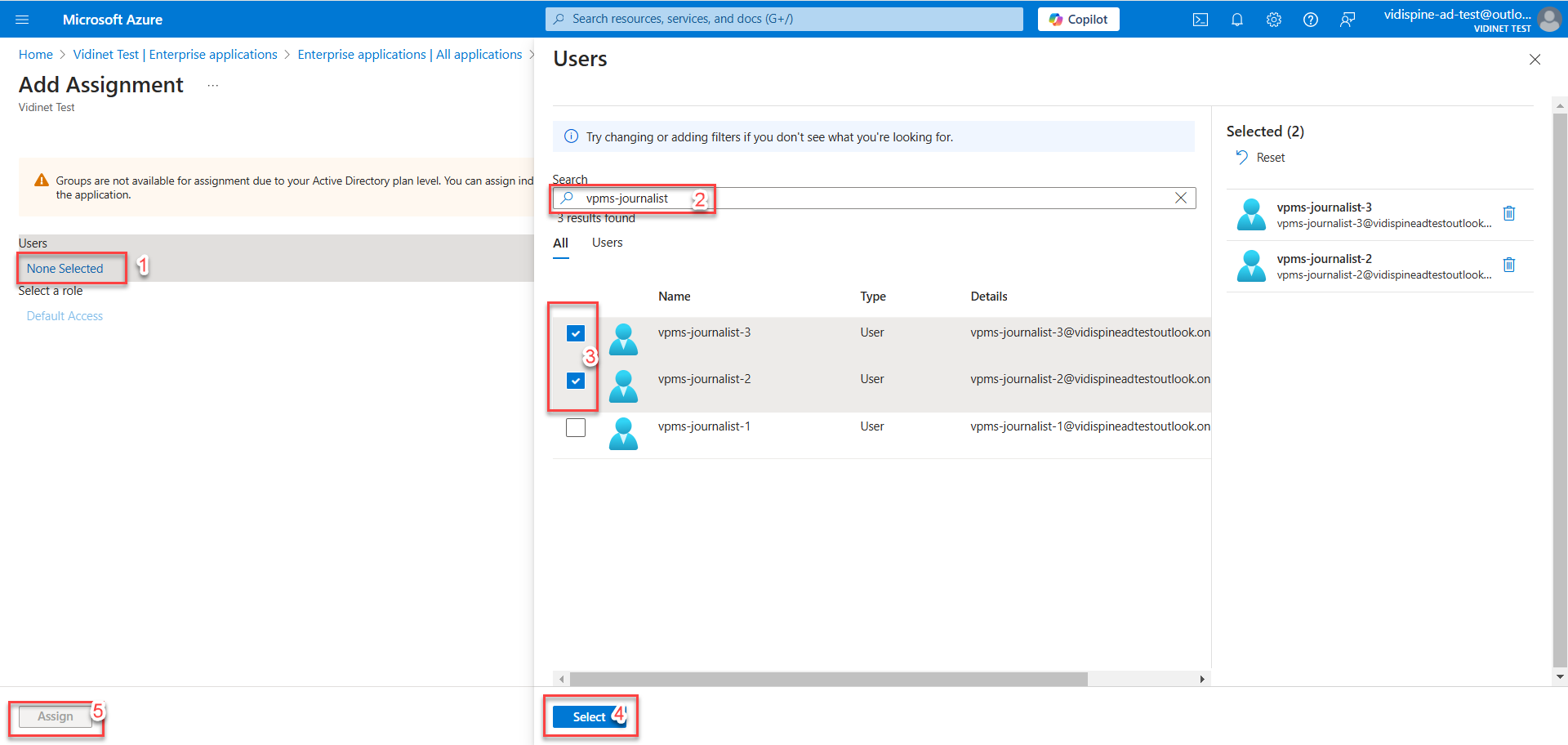Uncheck the vpms-journalist-2 checkbox

576,381
